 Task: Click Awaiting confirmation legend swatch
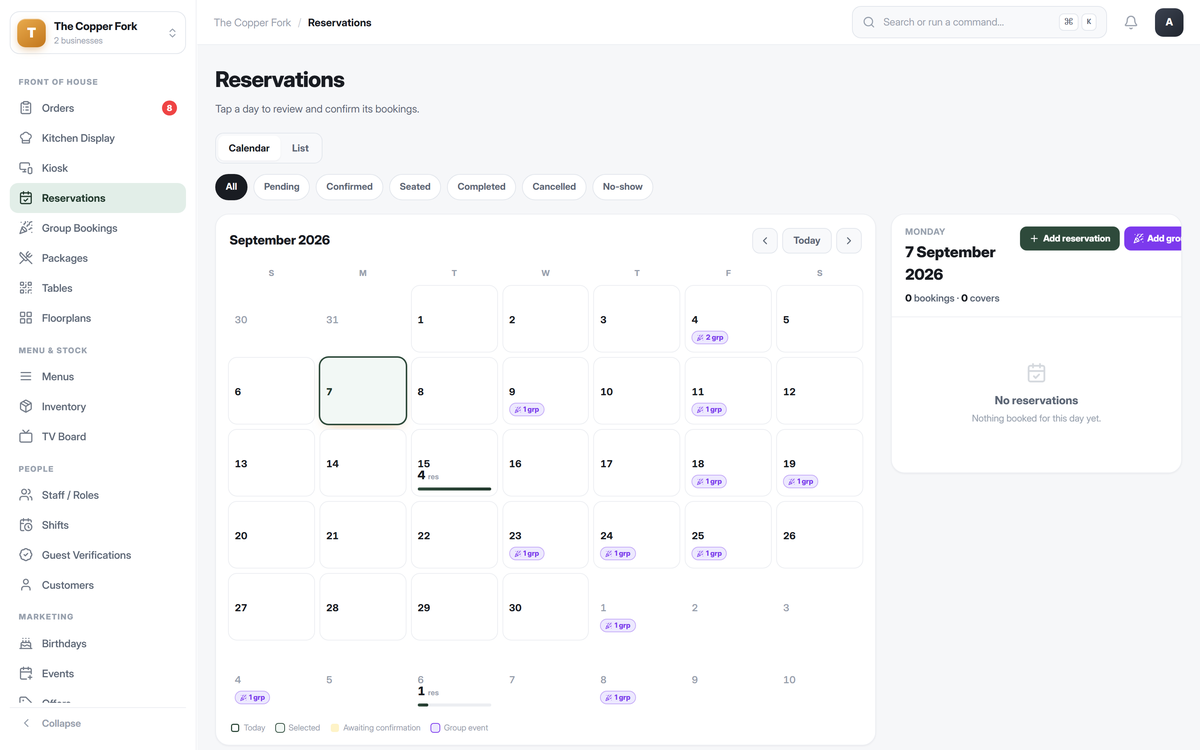coord(335,728)
